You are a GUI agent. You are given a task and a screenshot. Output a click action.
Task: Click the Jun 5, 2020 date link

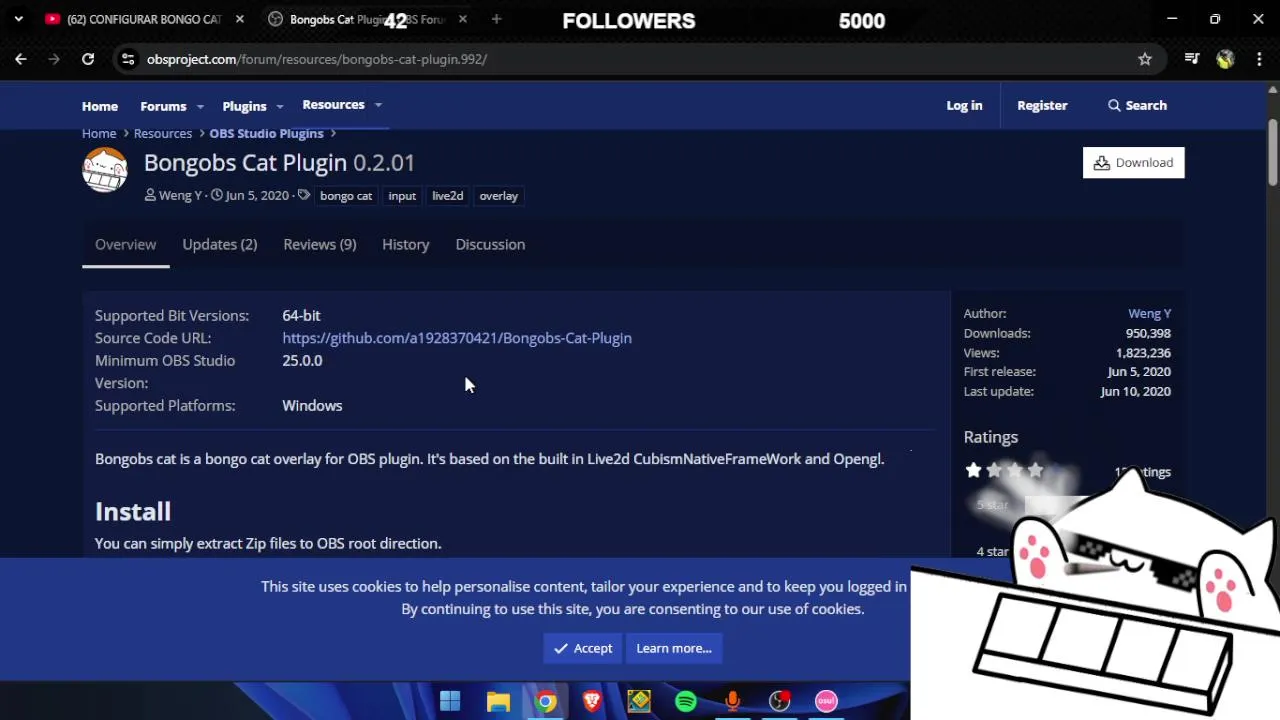(257, 196)
